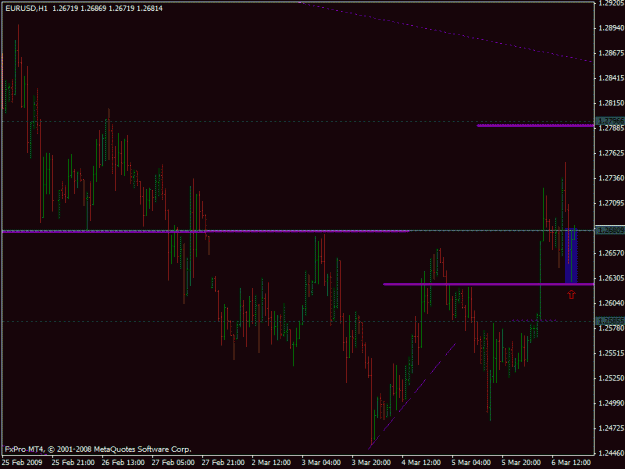Click the 1.25780 price scale value
625x469 pixels.
pyautogui.click(x=611, y=328)
